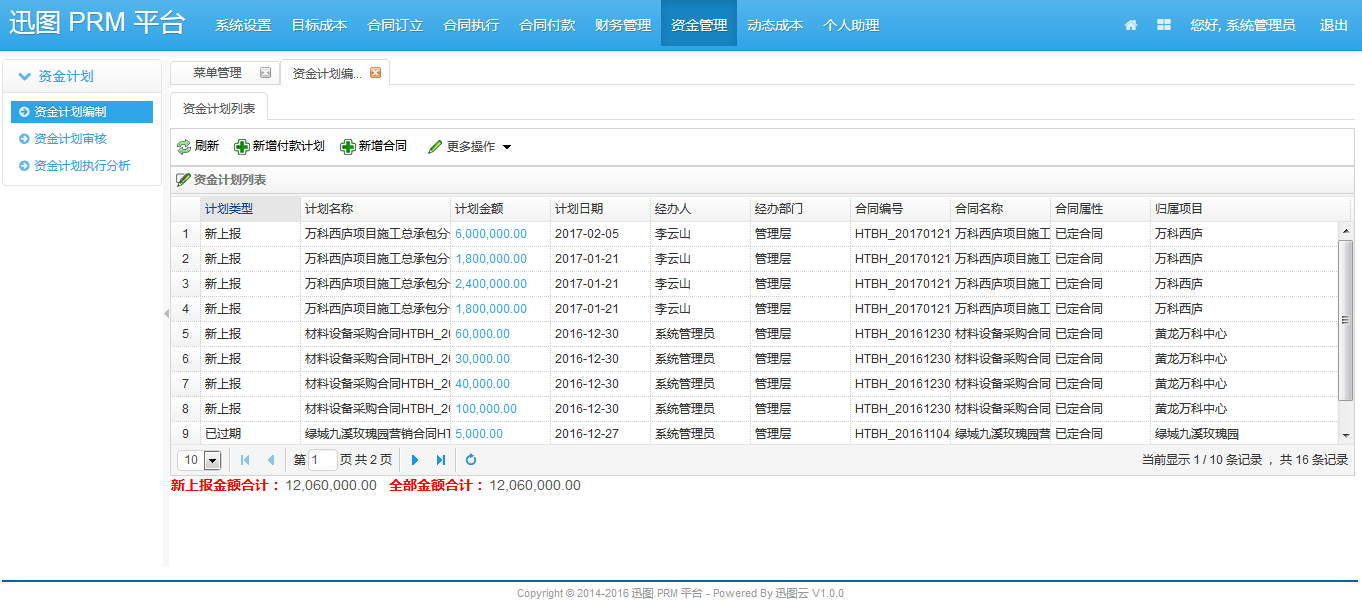The image size is (1362, 605).
Task: Go to previous page of the grid
Action: [x=270, y=460]
